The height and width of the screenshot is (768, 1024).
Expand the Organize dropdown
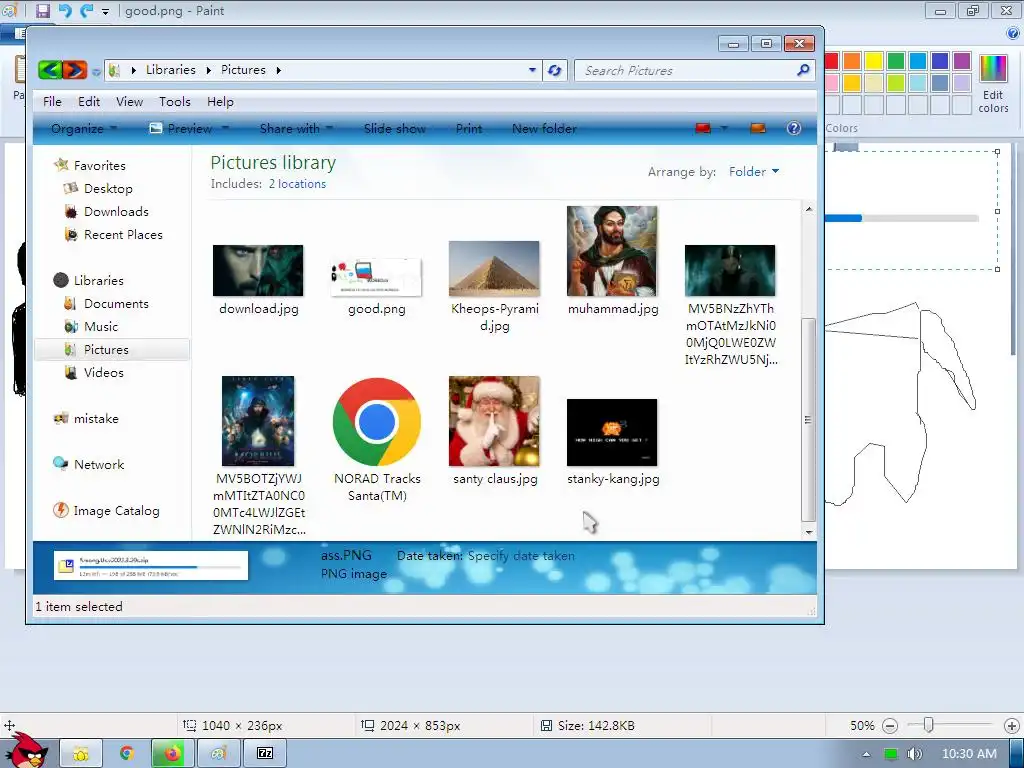pyautogui.click(x=84, y=129)
